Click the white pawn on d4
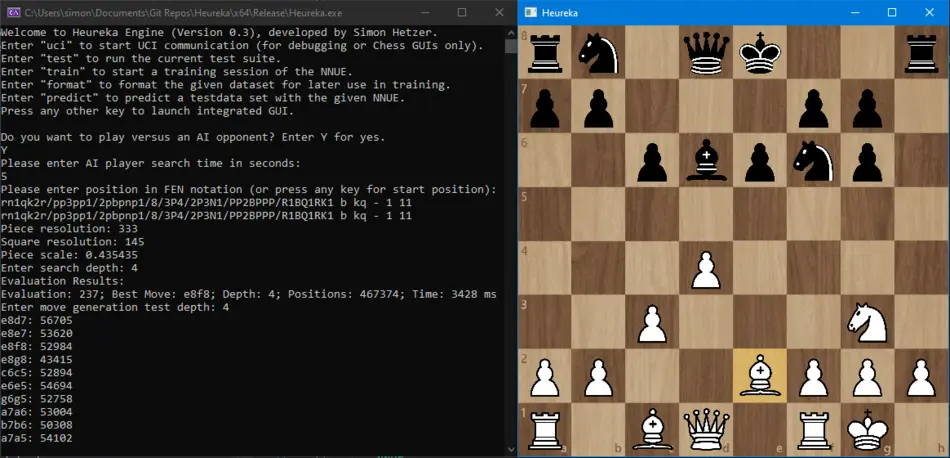 (707, 268)
